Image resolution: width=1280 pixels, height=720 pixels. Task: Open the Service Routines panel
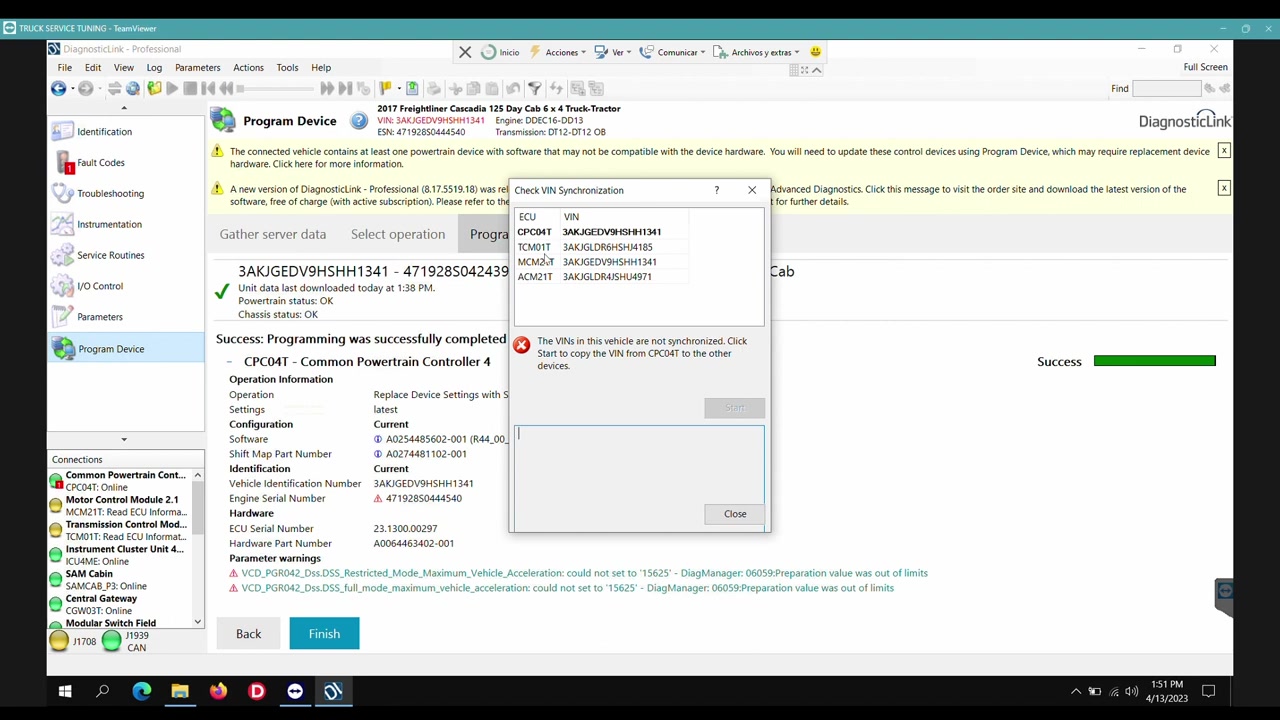click(x=125, y=255)
